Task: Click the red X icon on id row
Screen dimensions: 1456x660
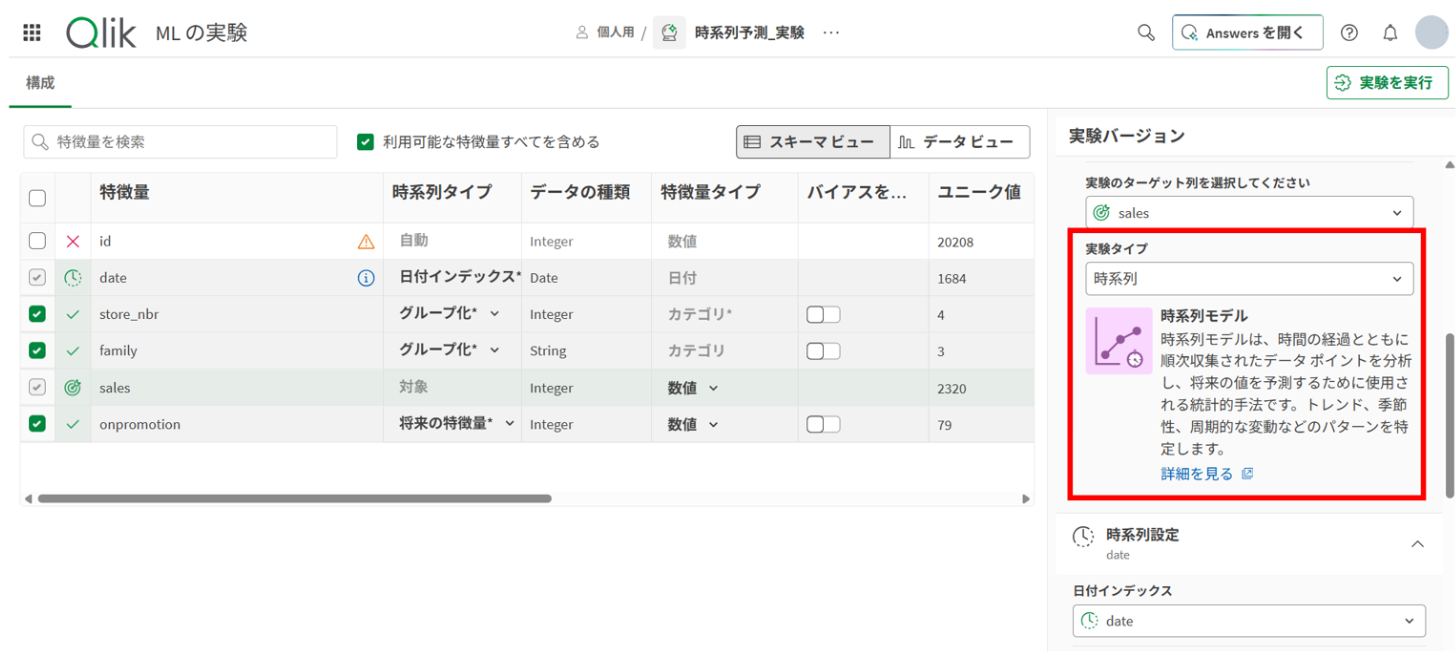Action: (x=72, y=241)
